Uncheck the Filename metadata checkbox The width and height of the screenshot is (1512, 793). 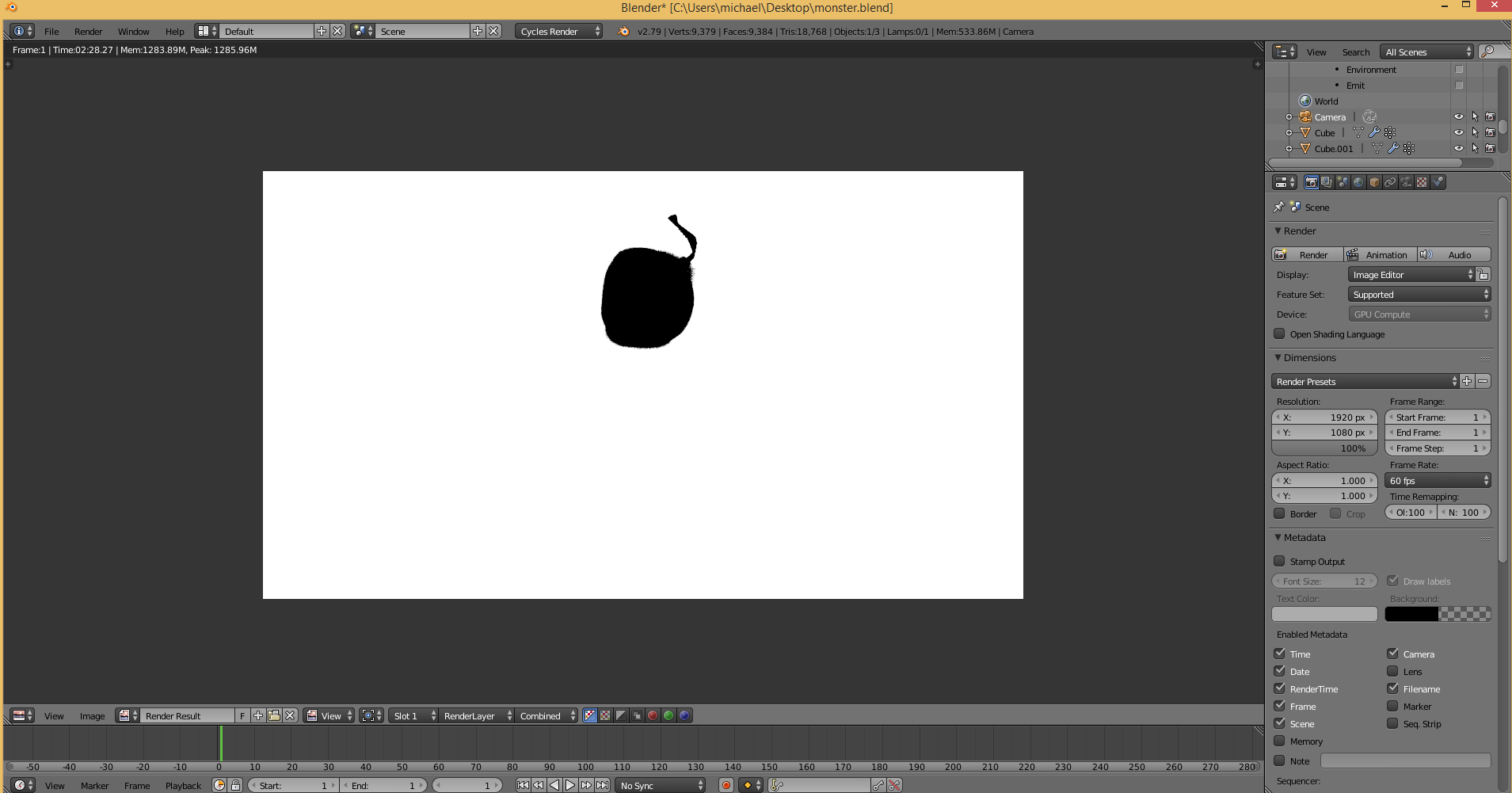point(1392,688)
